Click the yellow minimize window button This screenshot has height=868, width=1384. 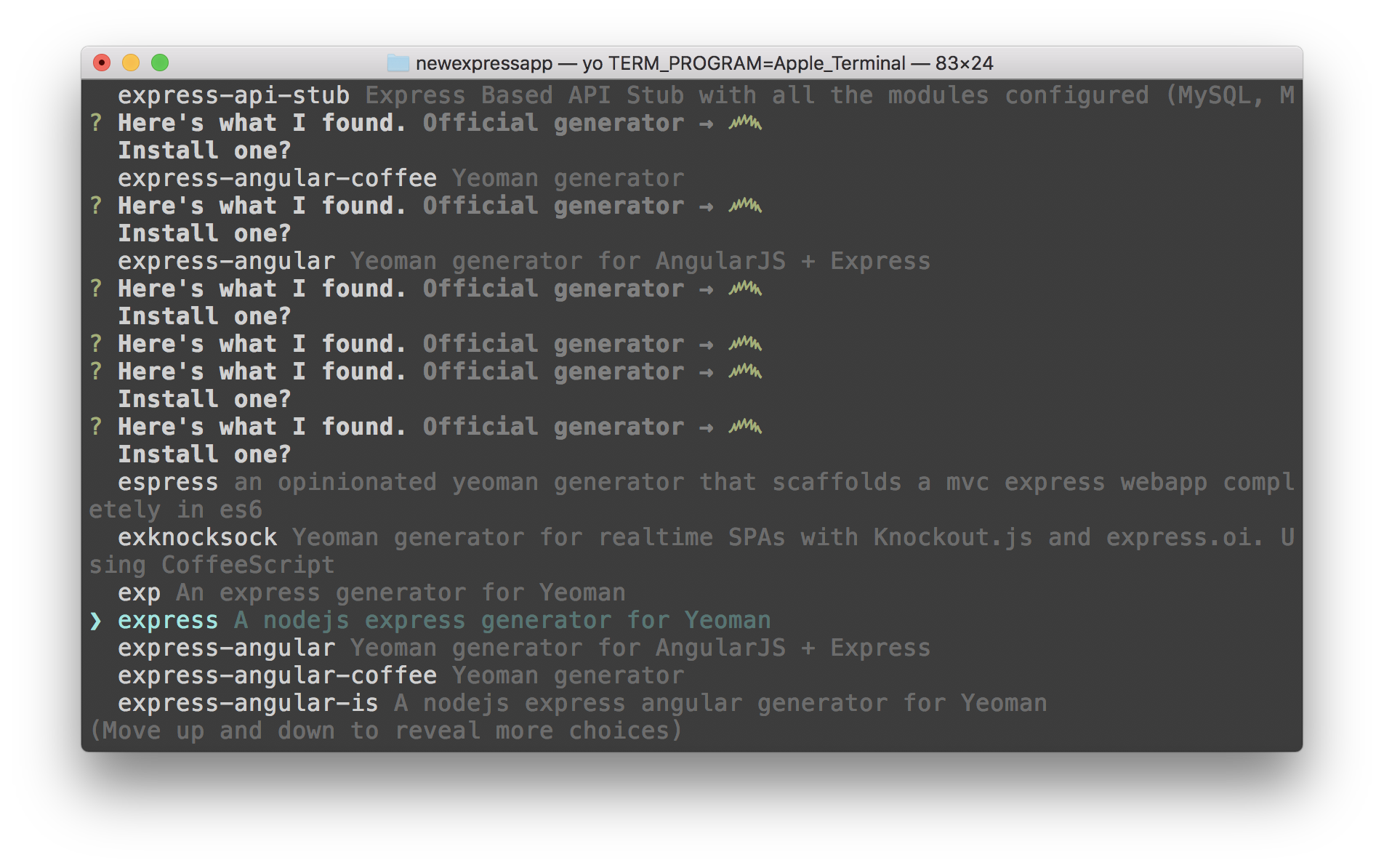[x=131, y=63]
